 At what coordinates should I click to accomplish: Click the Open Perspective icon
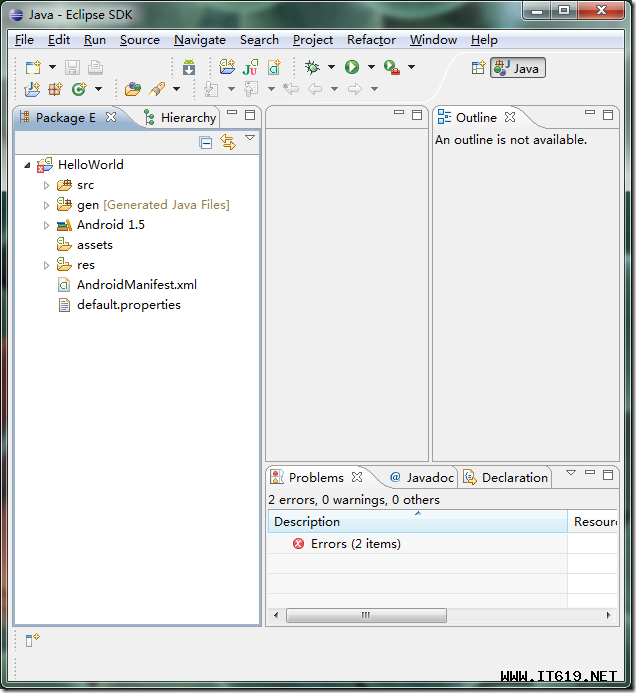click(478, 67)
